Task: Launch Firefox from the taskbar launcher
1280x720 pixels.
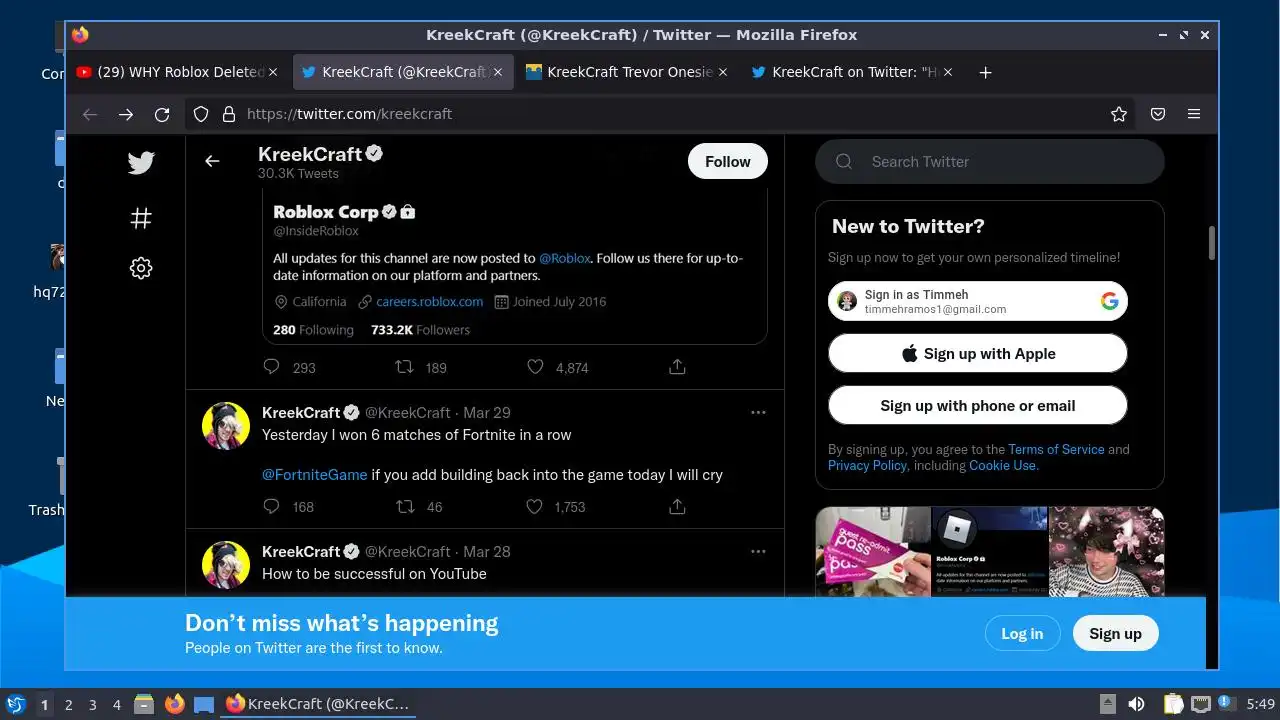Action: [x=175, y=704]
